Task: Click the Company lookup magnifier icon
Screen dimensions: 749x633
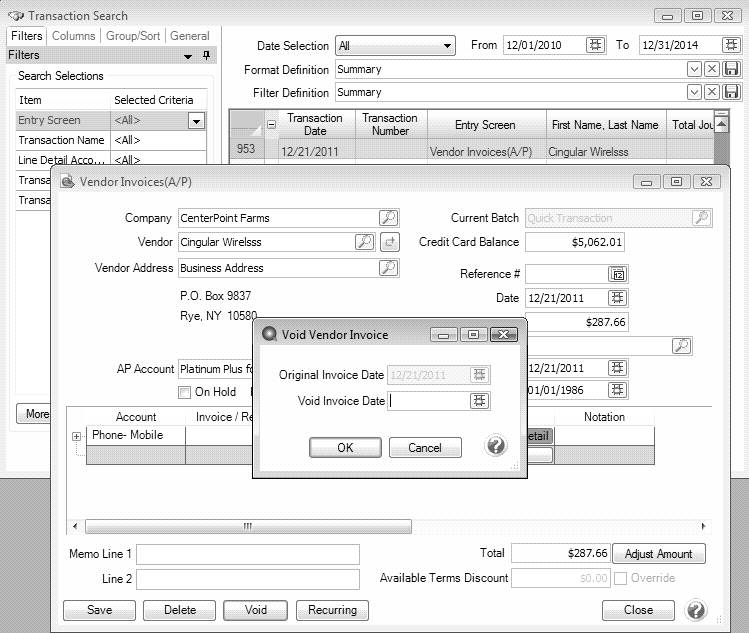Action: coord(388,218)
